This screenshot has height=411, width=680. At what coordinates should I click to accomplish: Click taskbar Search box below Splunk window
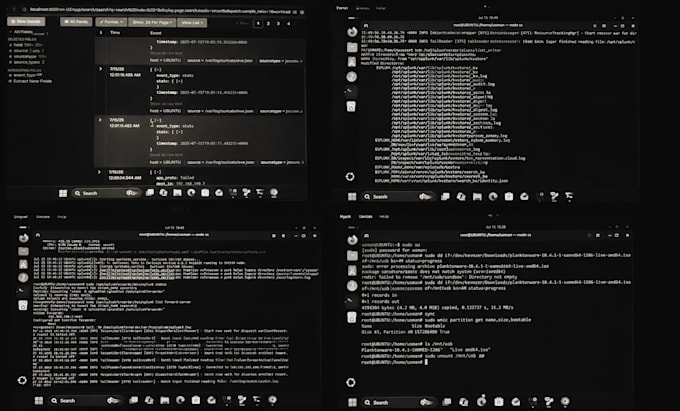(107, 193)
